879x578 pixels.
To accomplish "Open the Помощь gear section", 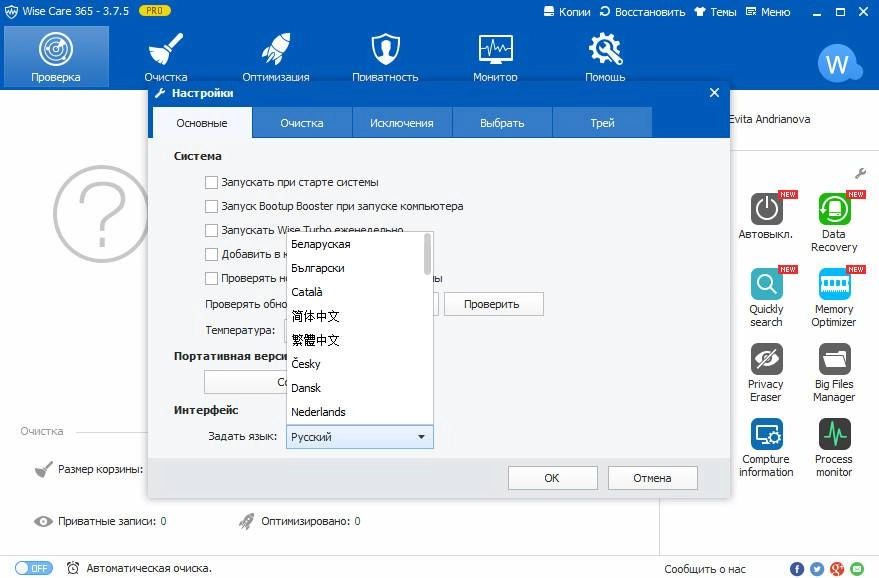I will [605, 57].
